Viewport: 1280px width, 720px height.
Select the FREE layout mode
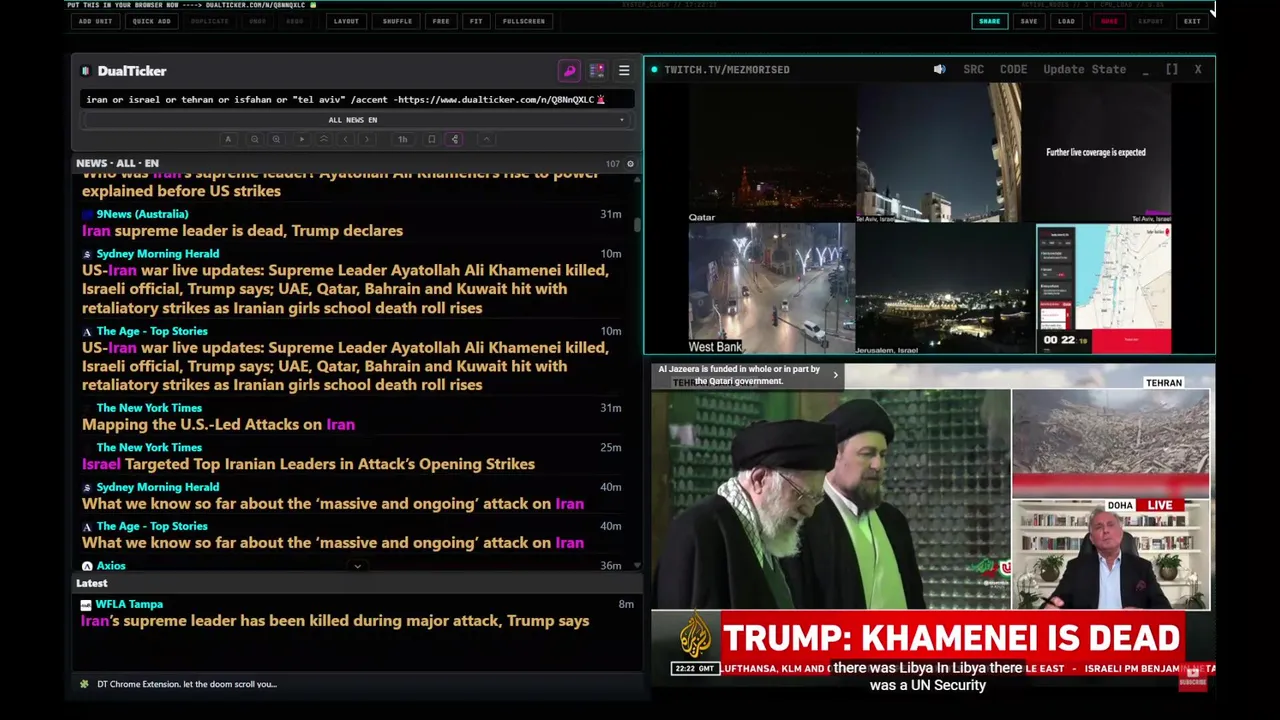[x=441, y=21]
